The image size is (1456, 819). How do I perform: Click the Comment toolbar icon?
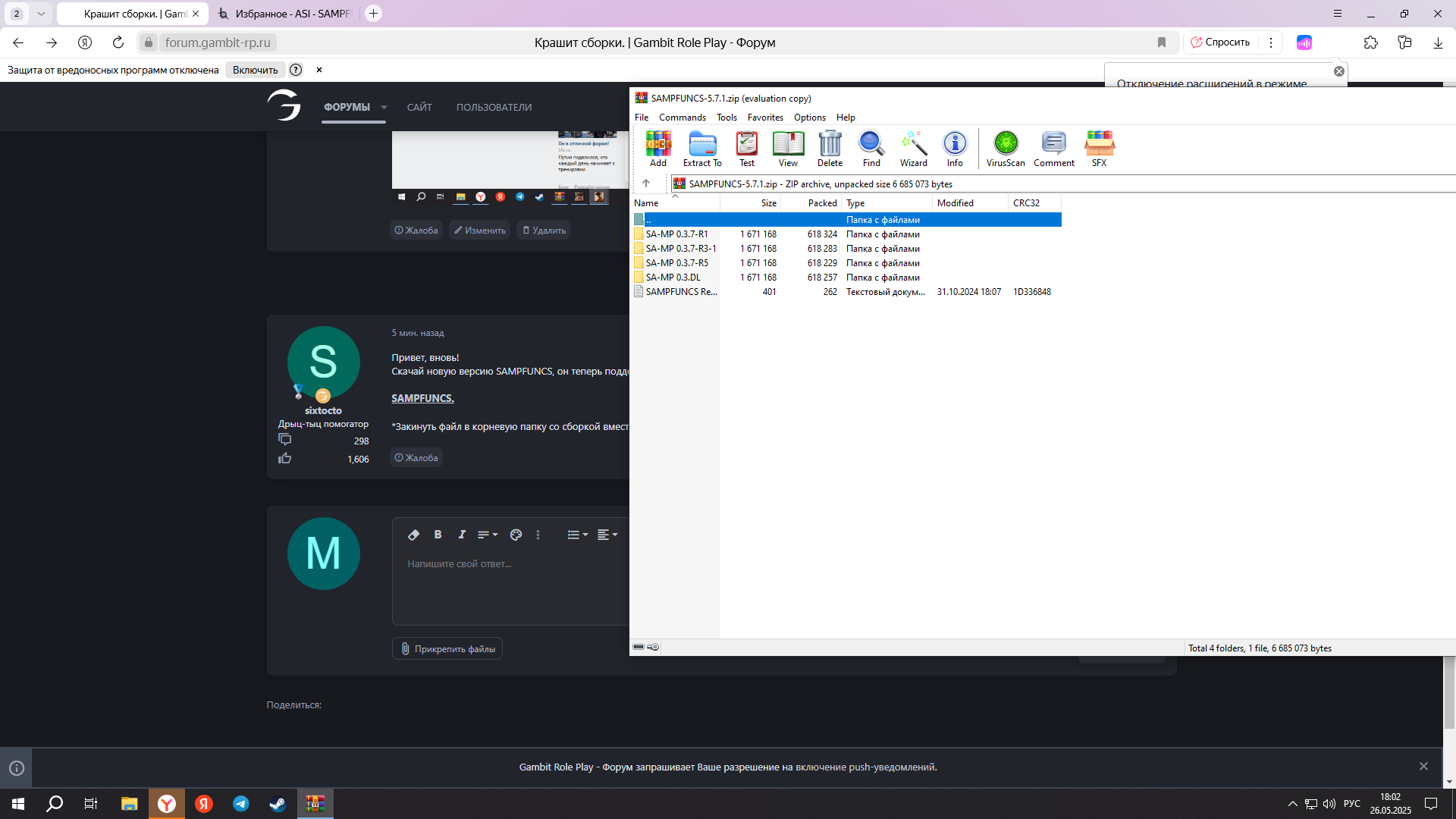click(1053, 148)
